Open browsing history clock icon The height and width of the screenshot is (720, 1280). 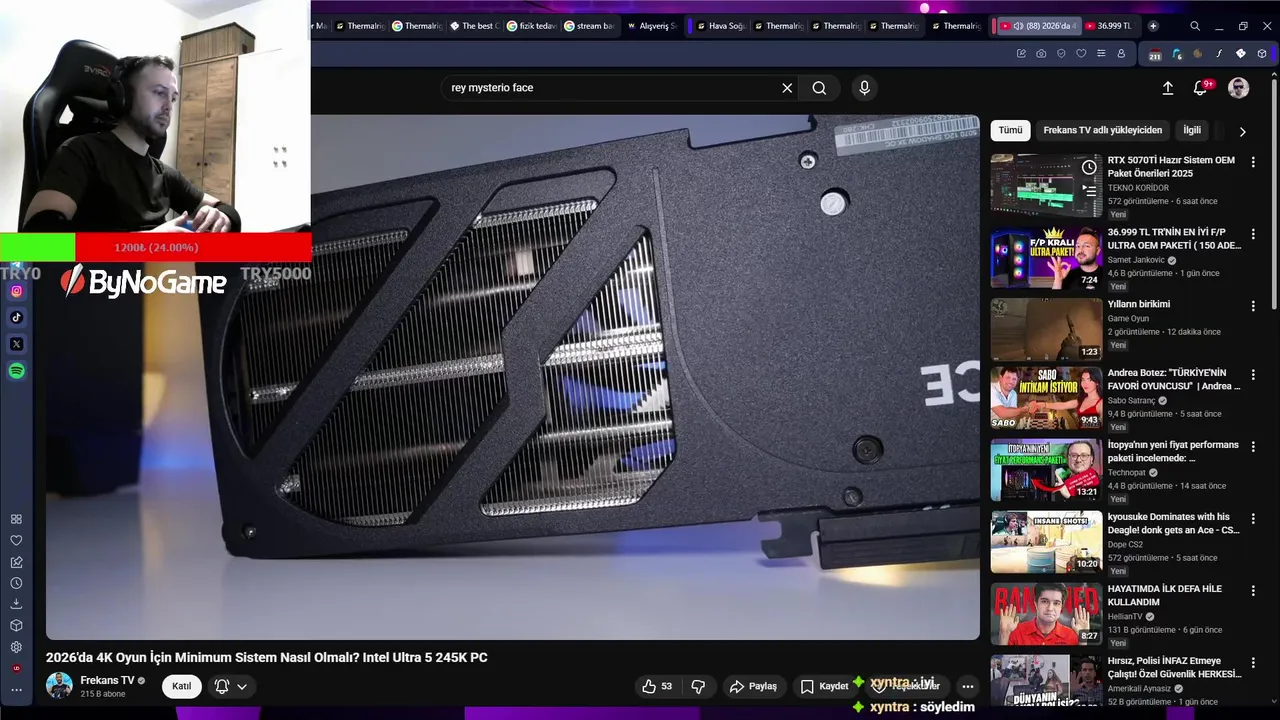click(x=16, y=583)
